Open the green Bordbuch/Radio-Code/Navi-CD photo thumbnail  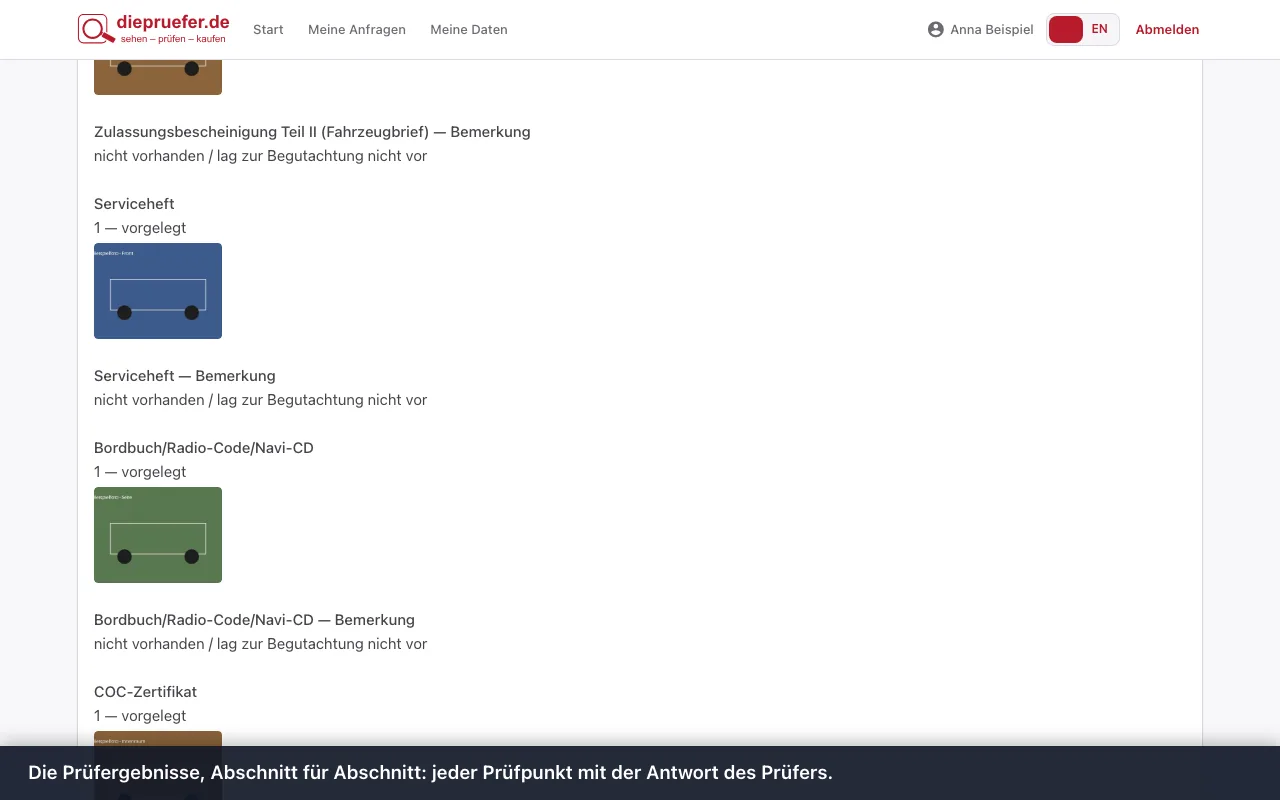[x=158, y=535]
